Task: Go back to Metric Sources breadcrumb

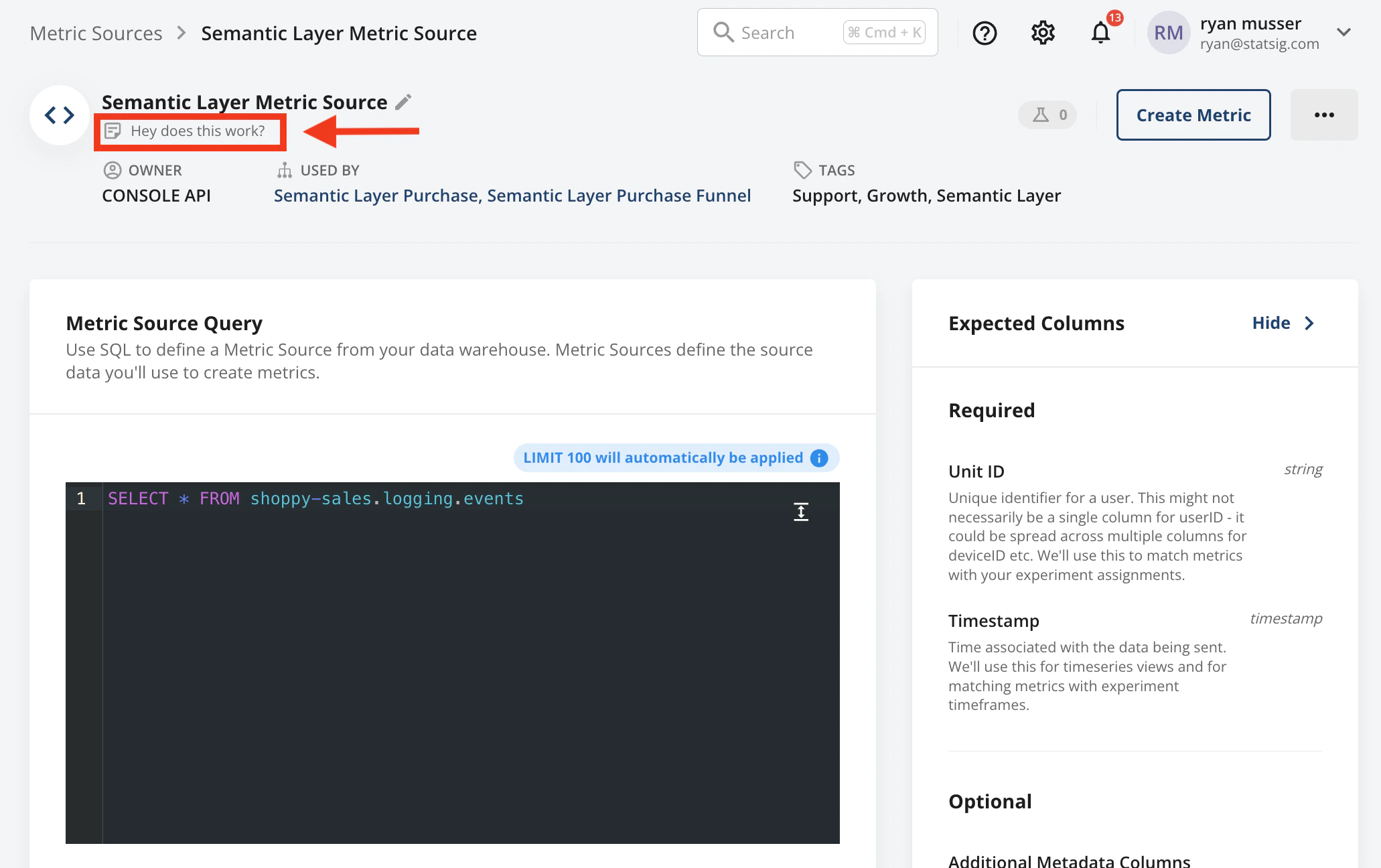Action: point(96,33)
